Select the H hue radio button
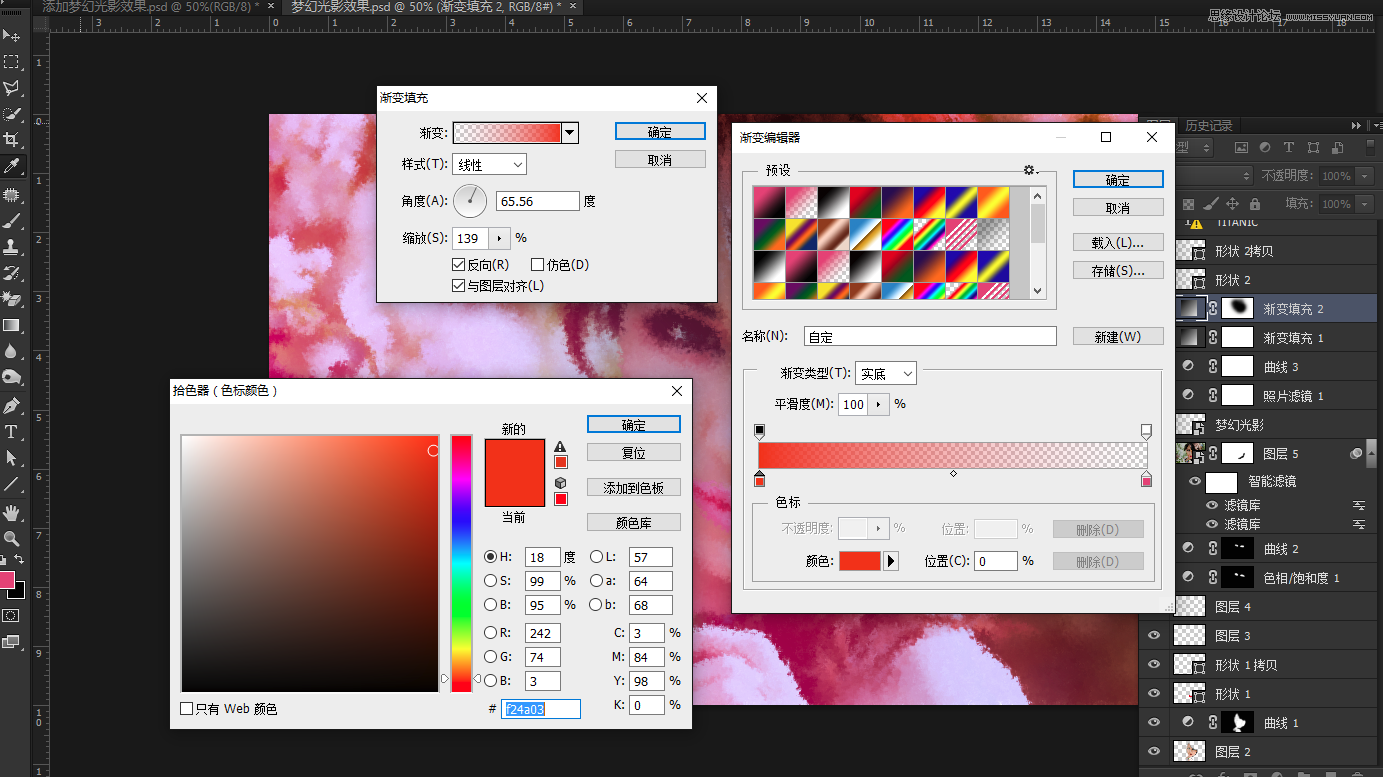Image resolution: width=1383 pixels, height=777 pixels. tap(491, 557)
